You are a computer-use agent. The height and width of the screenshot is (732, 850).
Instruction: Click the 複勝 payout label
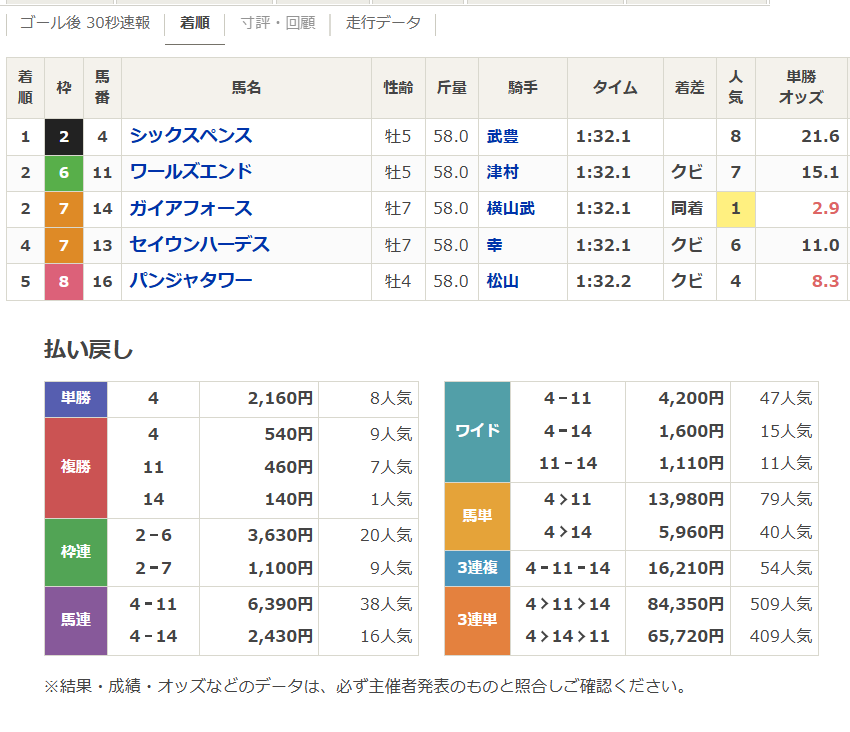coord(76,467)
